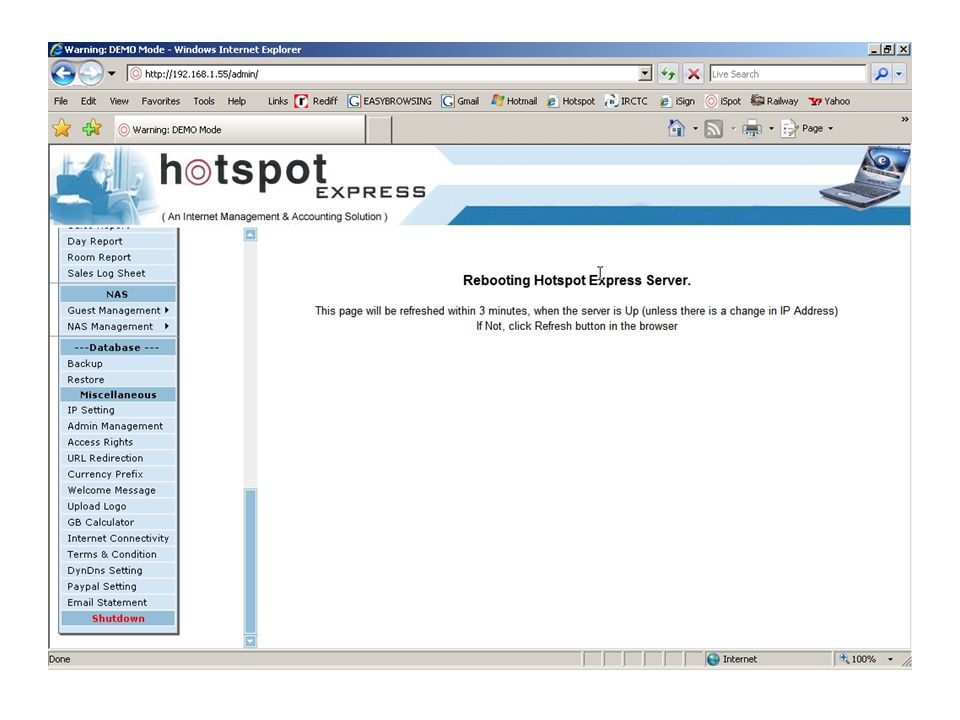Expand the toolbar overflow chevron
This screenshot has height=720, width=960.
pos(904,119)
